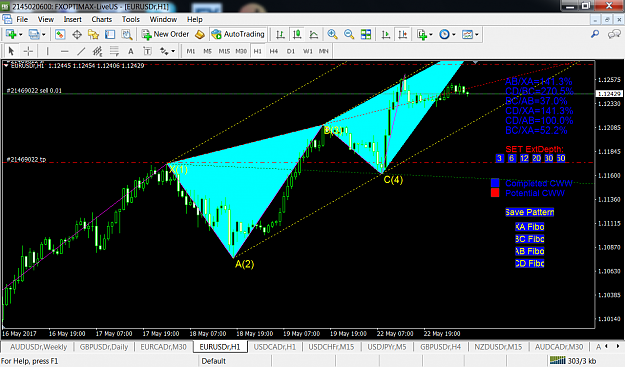Open the search magnifier icon
Image resolution: width=625 pixels, height=367 pixels.
coord(595,34)
